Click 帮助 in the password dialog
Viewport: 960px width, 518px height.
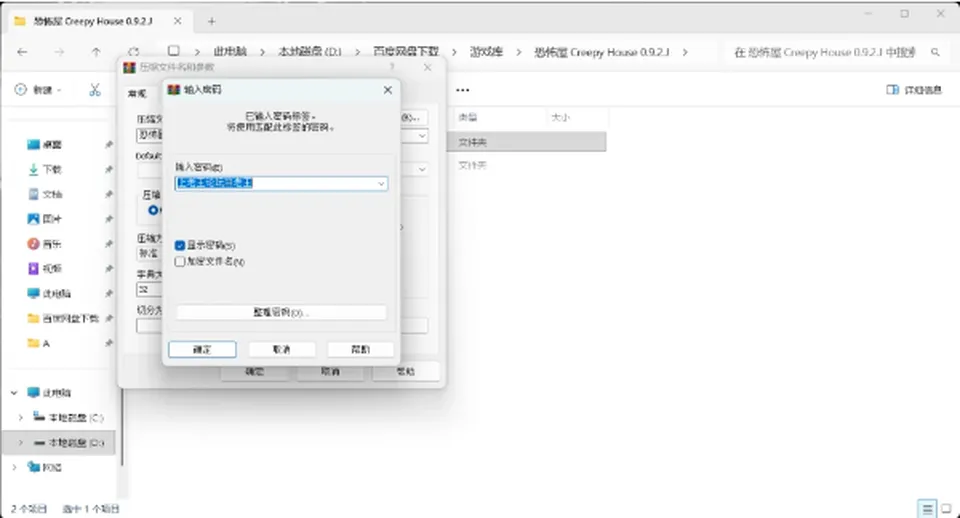361,350
